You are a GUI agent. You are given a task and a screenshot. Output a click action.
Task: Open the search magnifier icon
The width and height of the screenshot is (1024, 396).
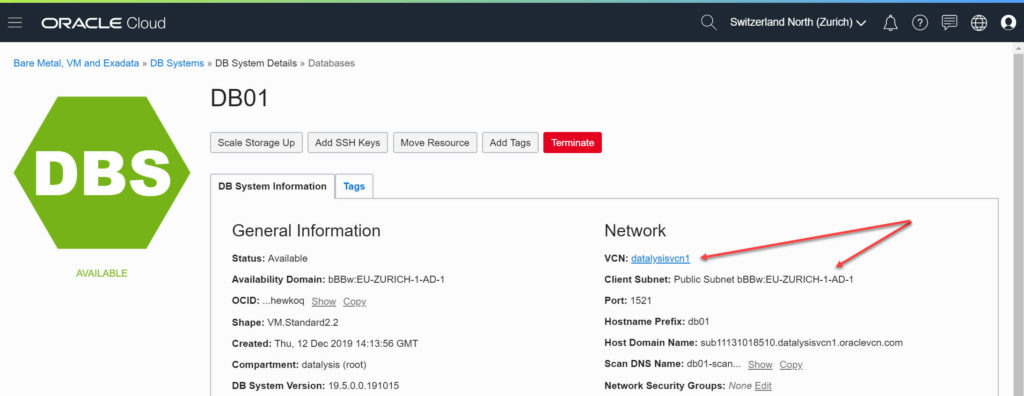(708, 23)
